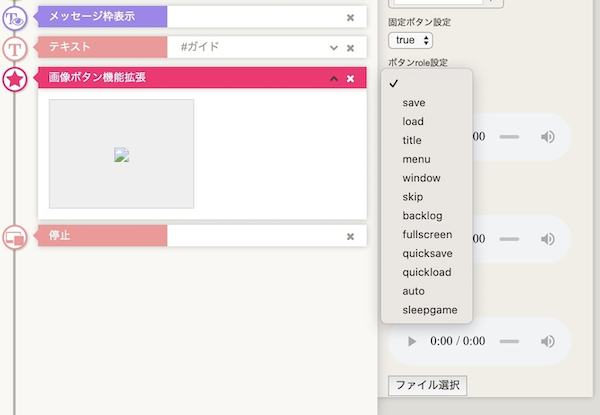Open the 固定ボタン設定 true dropdown
The image size is (600, 415).
[410, 40]
